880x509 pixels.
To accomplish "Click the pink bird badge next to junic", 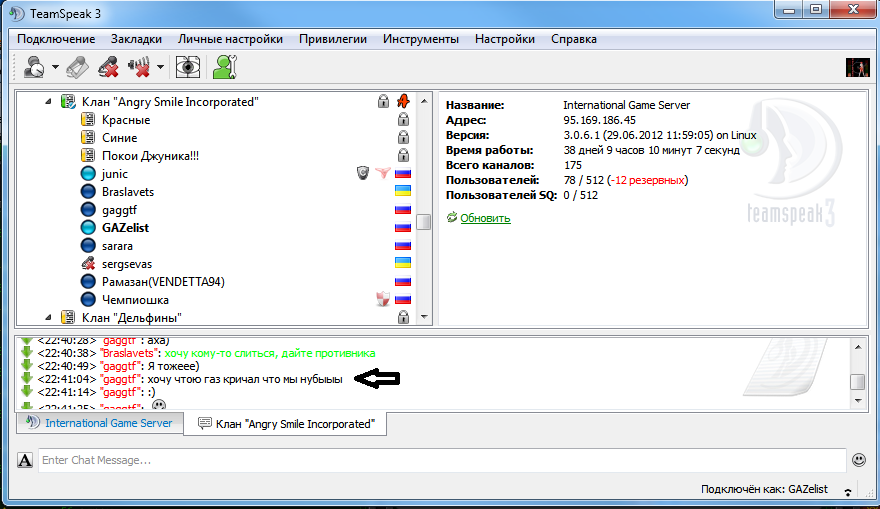I will point(383,173).
